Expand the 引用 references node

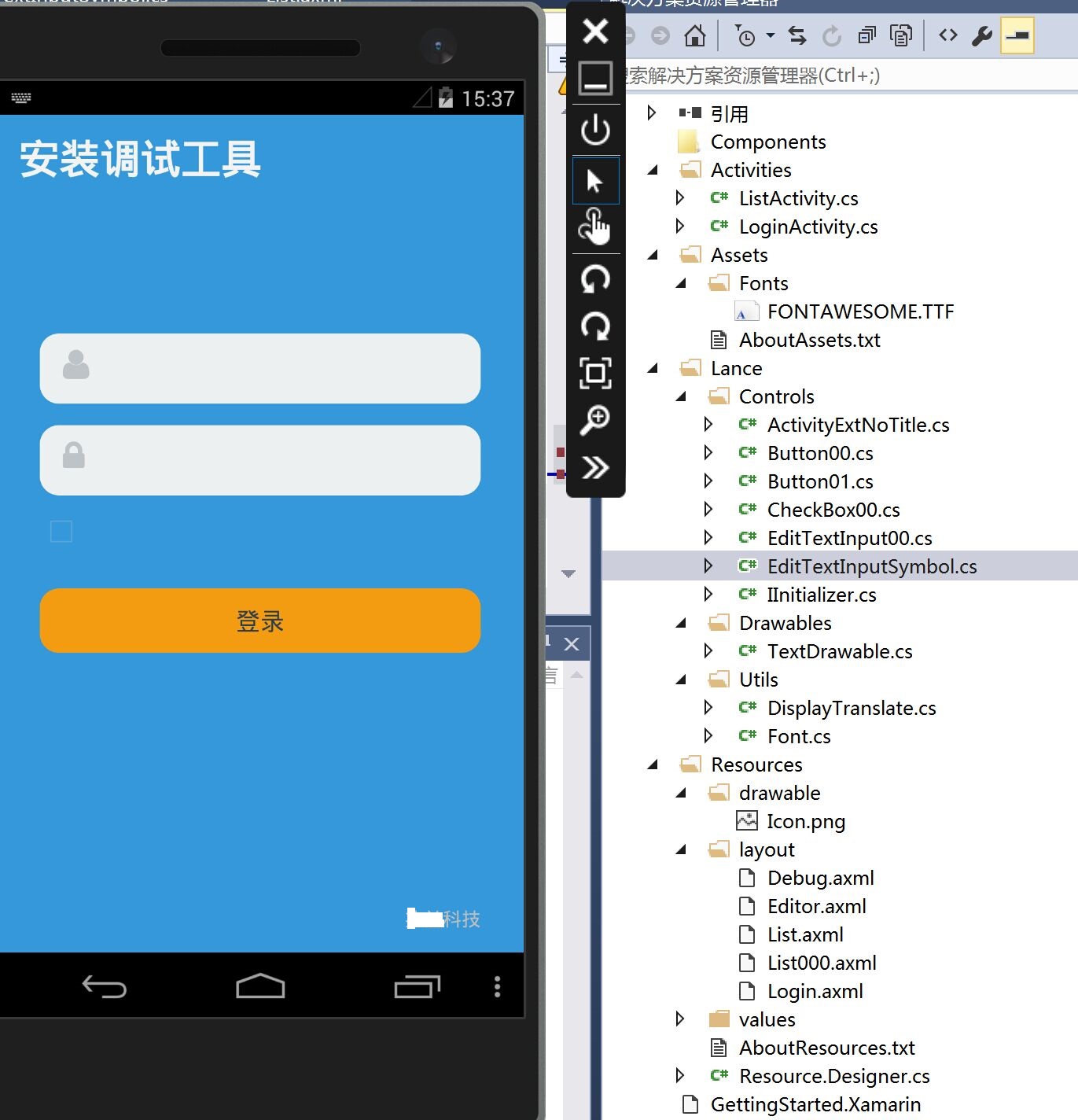pos(652,113)
